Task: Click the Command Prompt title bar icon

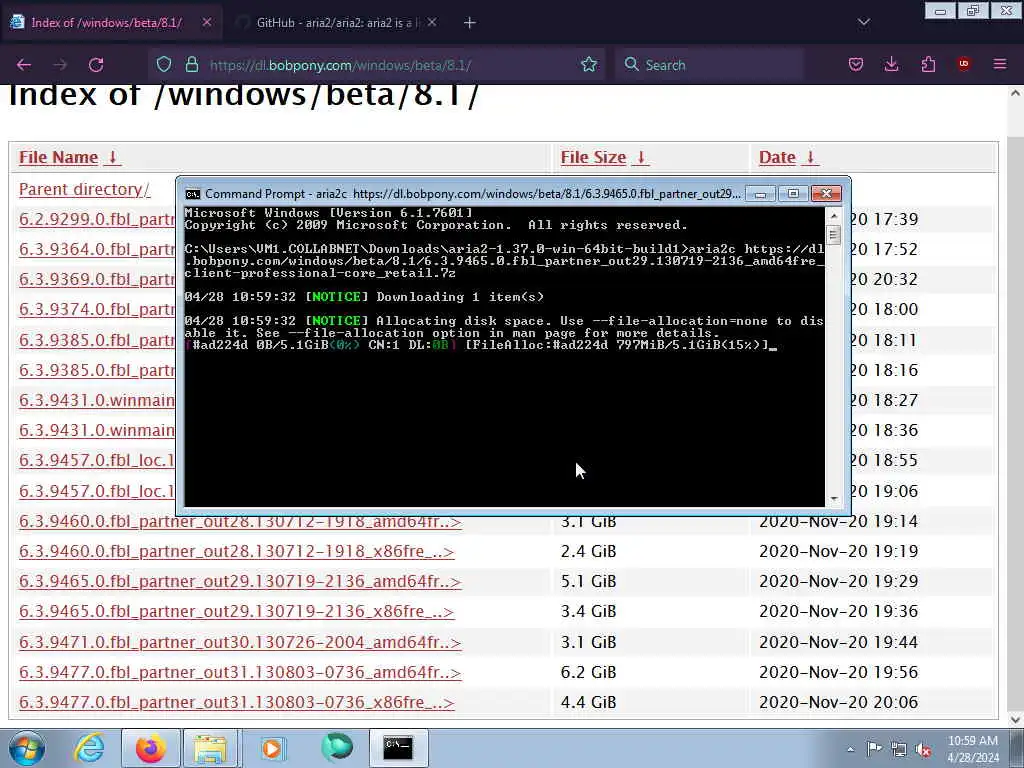Action: click(193, 194)
